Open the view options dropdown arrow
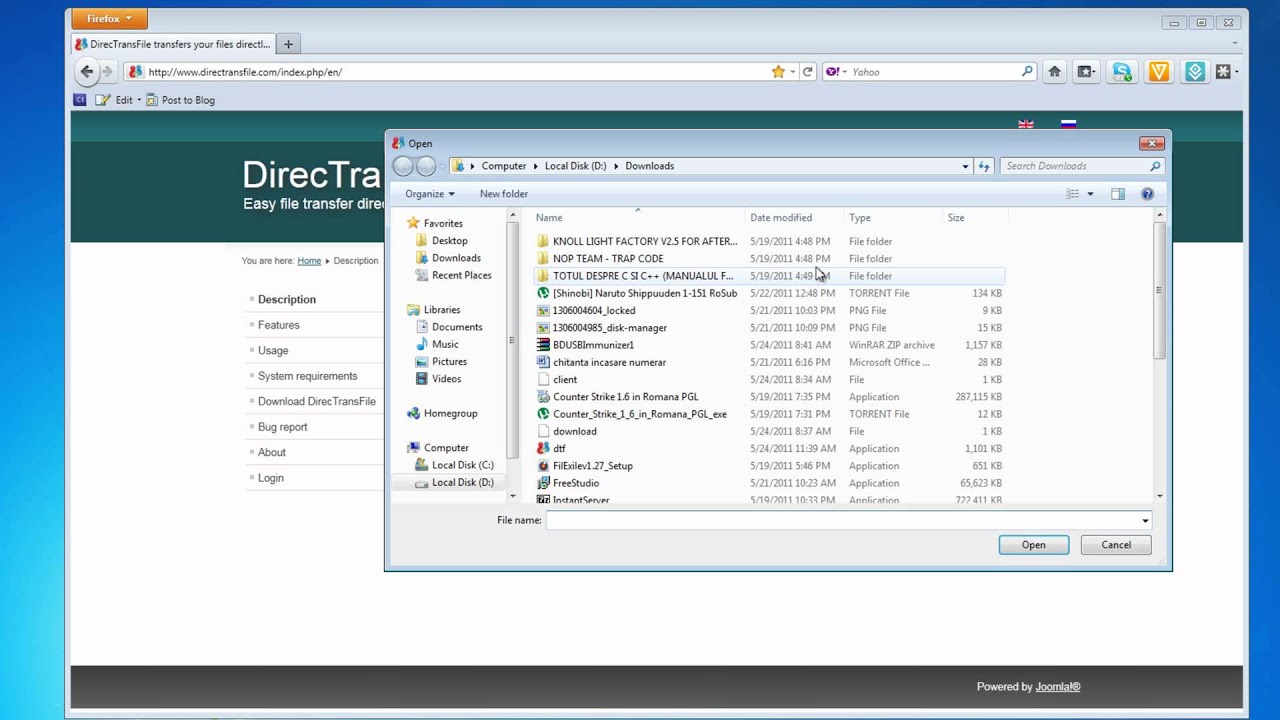Viewport: 1280px width, 720px height. pos(1090,194)
